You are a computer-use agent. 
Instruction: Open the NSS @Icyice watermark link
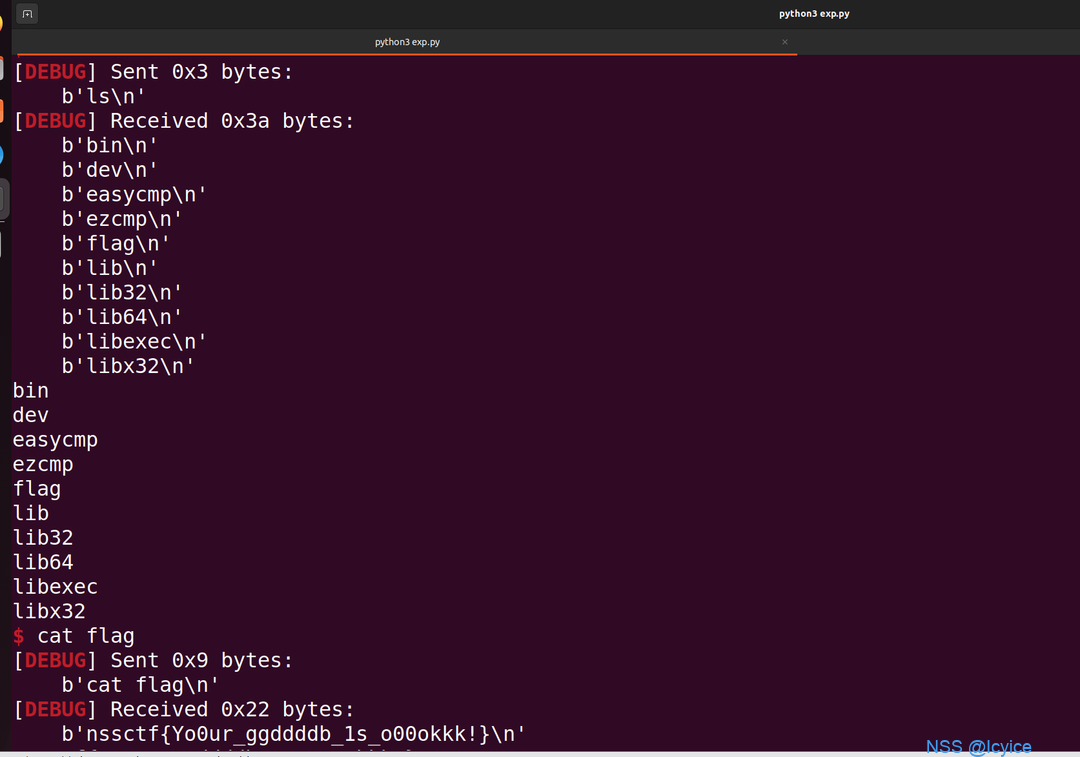pos(978,747)
